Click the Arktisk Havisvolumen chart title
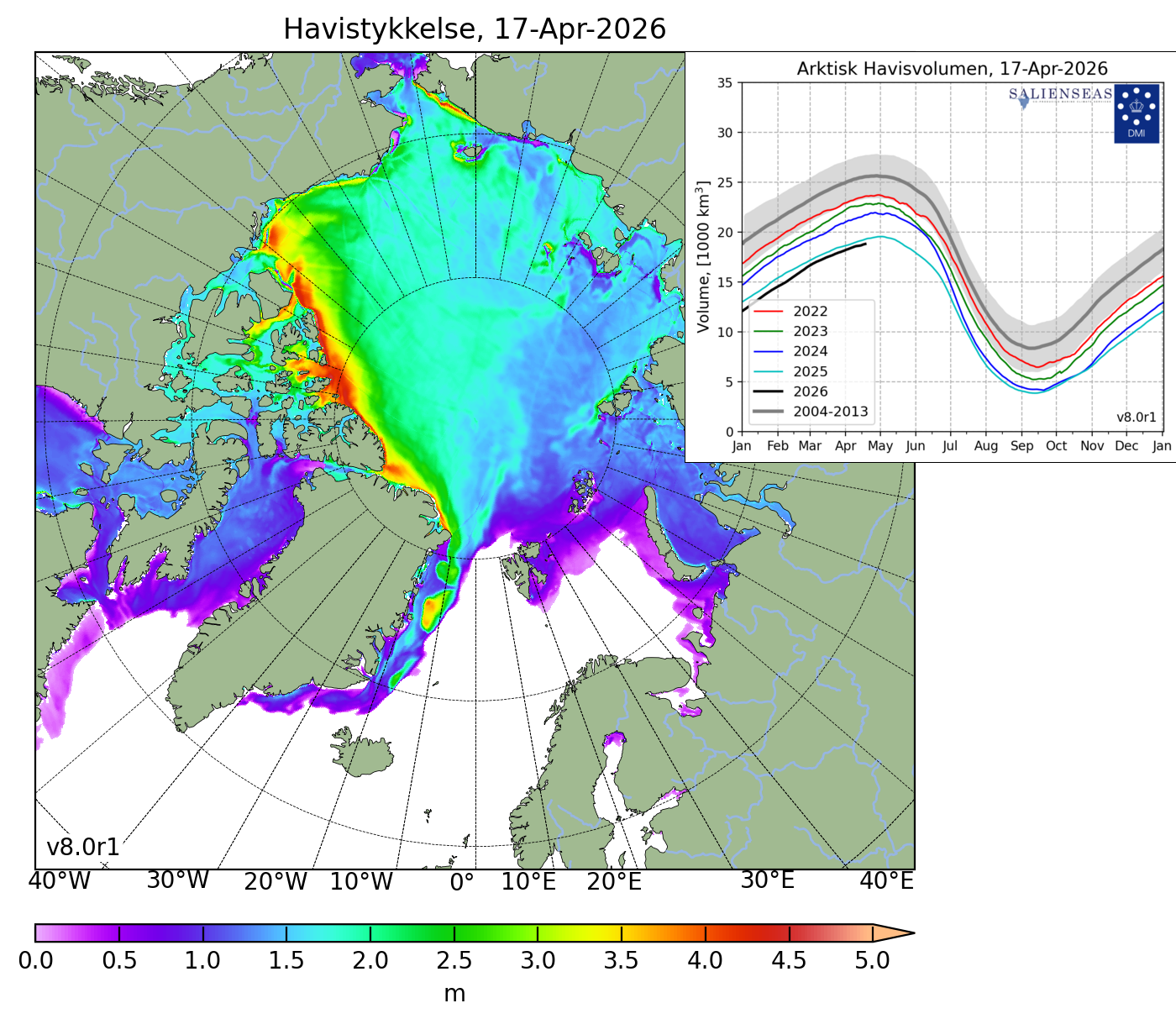Image resolution: width=1176 pixels, height=1019 pixels. [x=952, y=69]
